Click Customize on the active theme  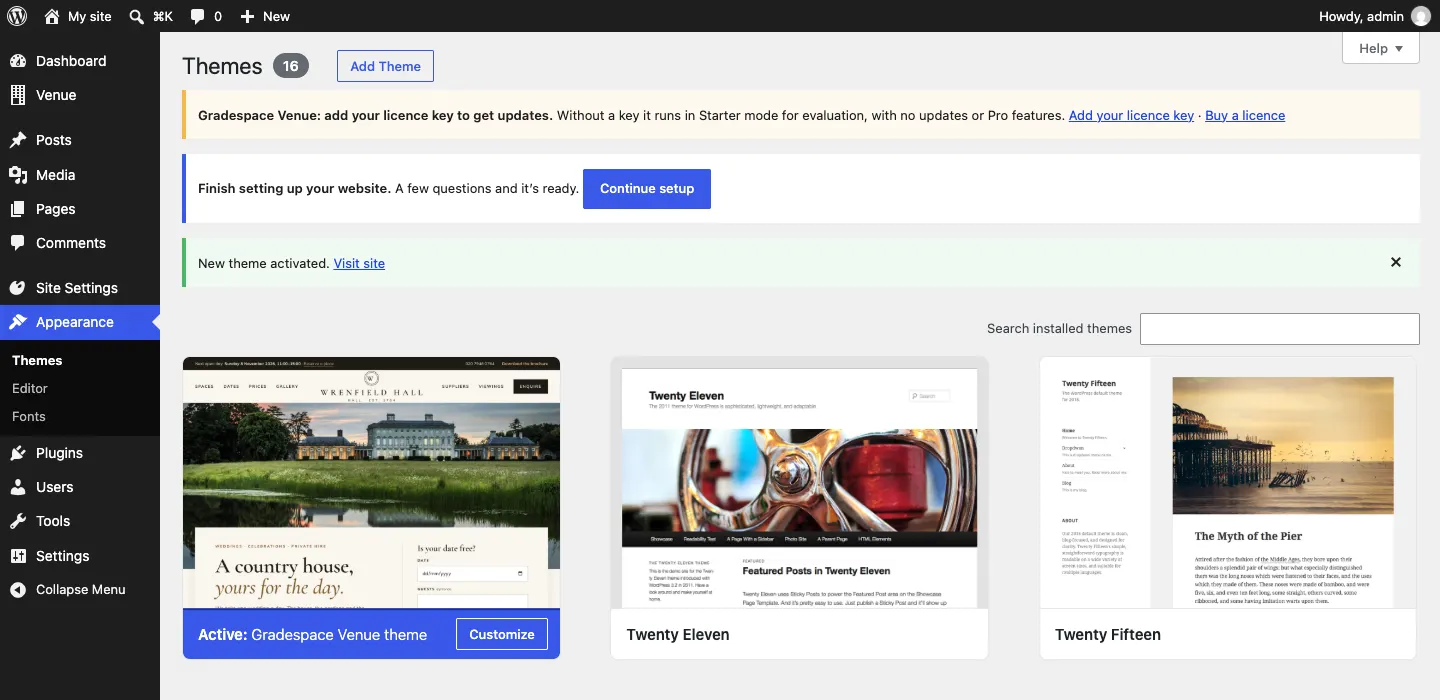[x=502, y=634]
